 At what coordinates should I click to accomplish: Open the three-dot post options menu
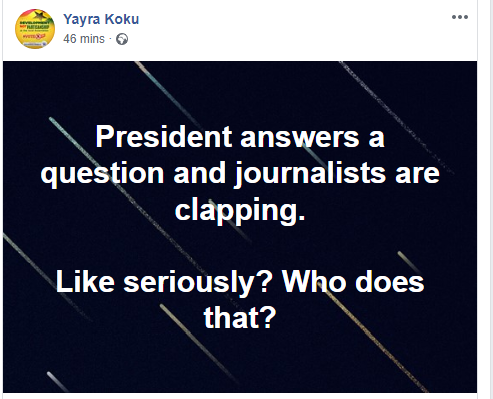point(460,17)
